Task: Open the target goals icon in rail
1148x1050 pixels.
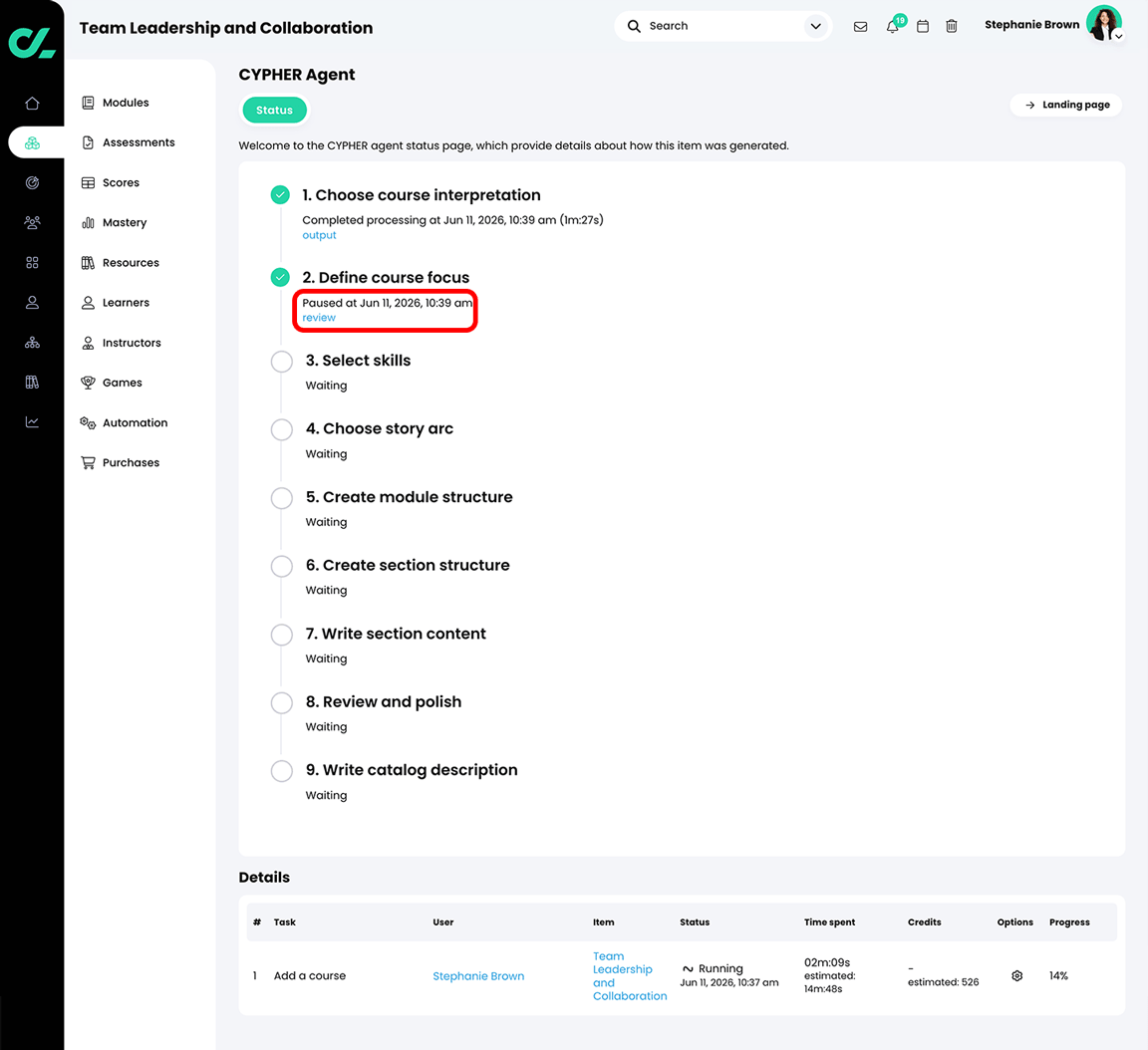Action: [32, 183]
